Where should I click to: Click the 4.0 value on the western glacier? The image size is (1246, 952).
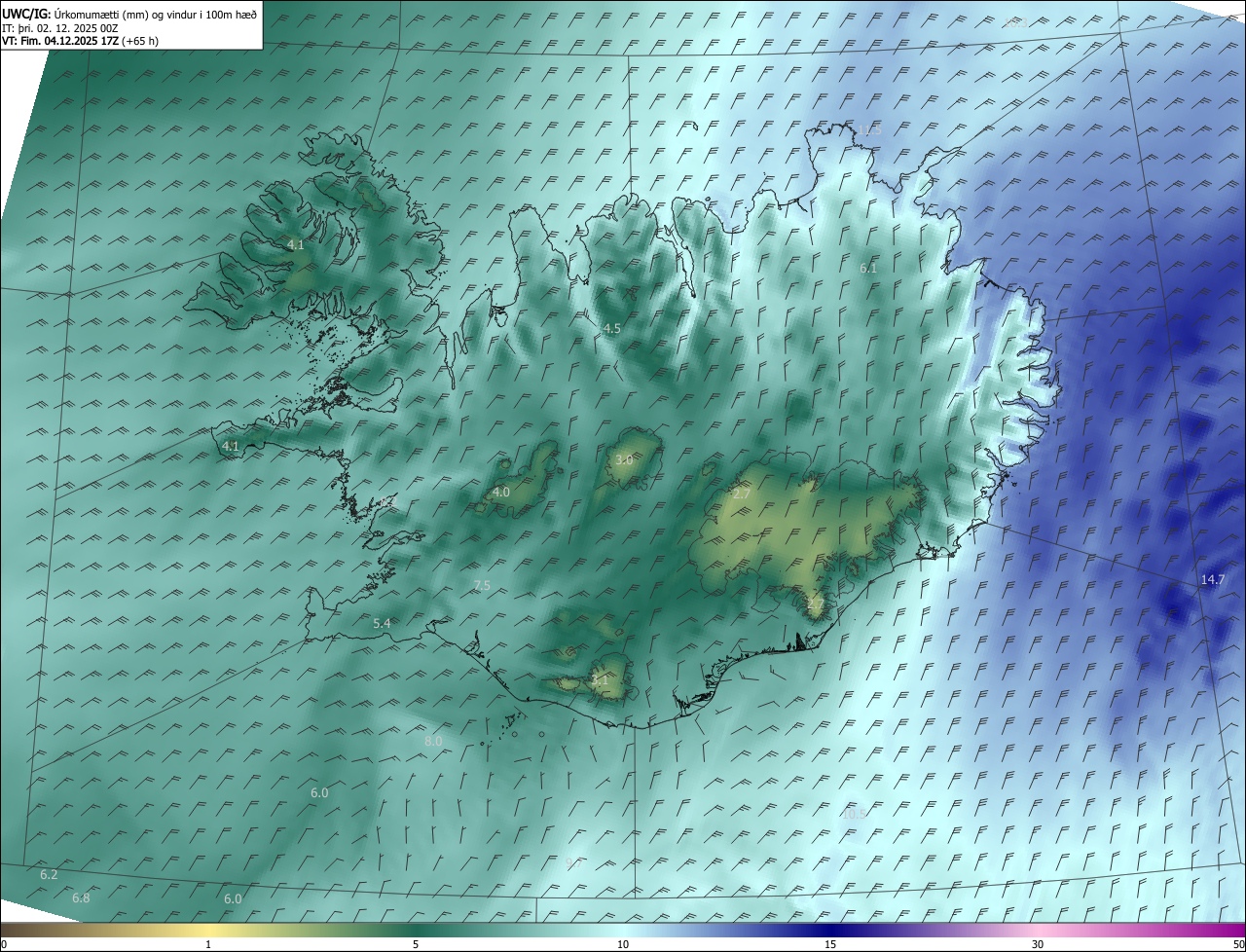pyautogui.click(x=500, y=493)
